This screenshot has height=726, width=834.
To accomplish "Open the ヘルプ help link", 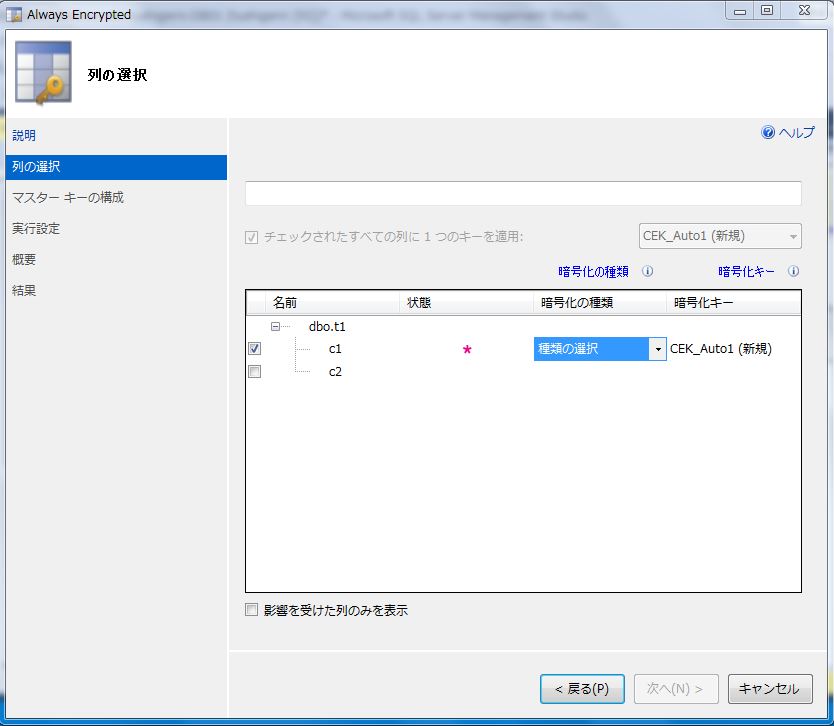I will [796, 132].
